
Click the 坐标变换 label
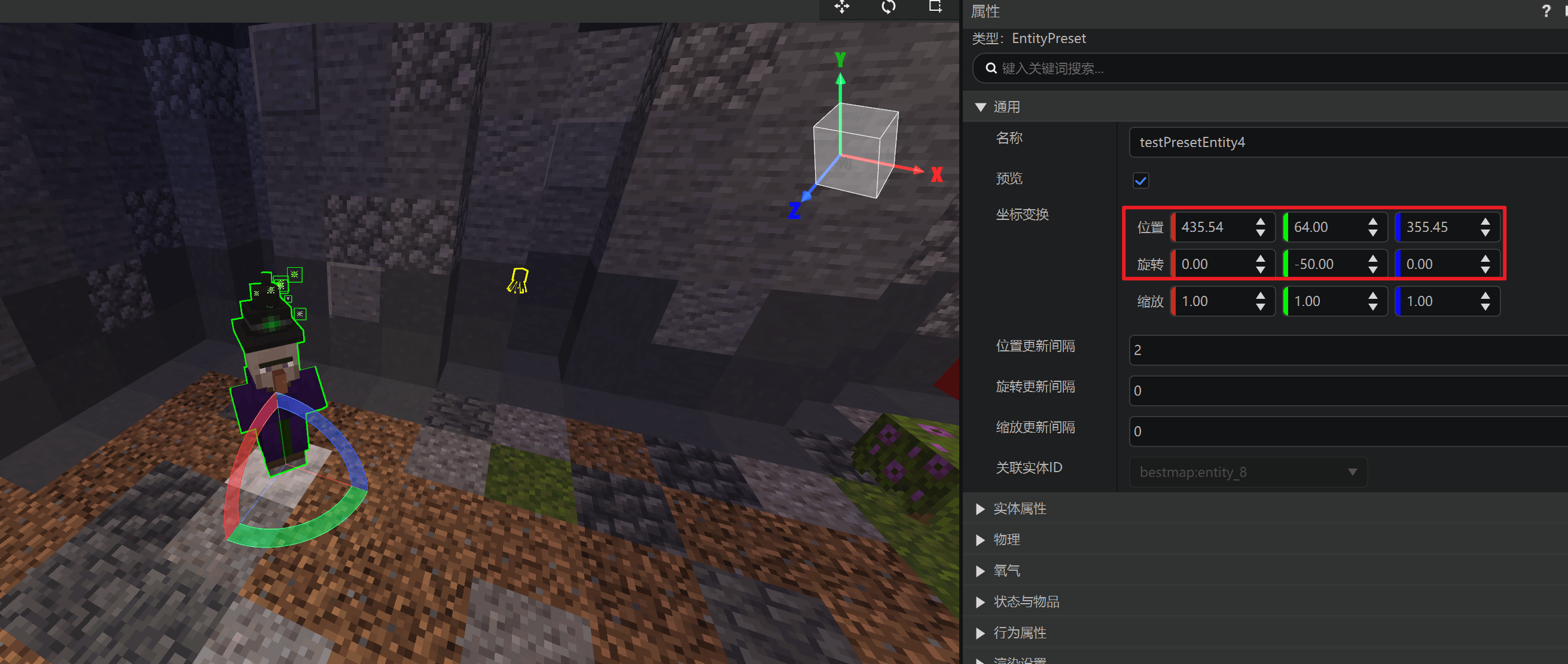(1022, 215)
